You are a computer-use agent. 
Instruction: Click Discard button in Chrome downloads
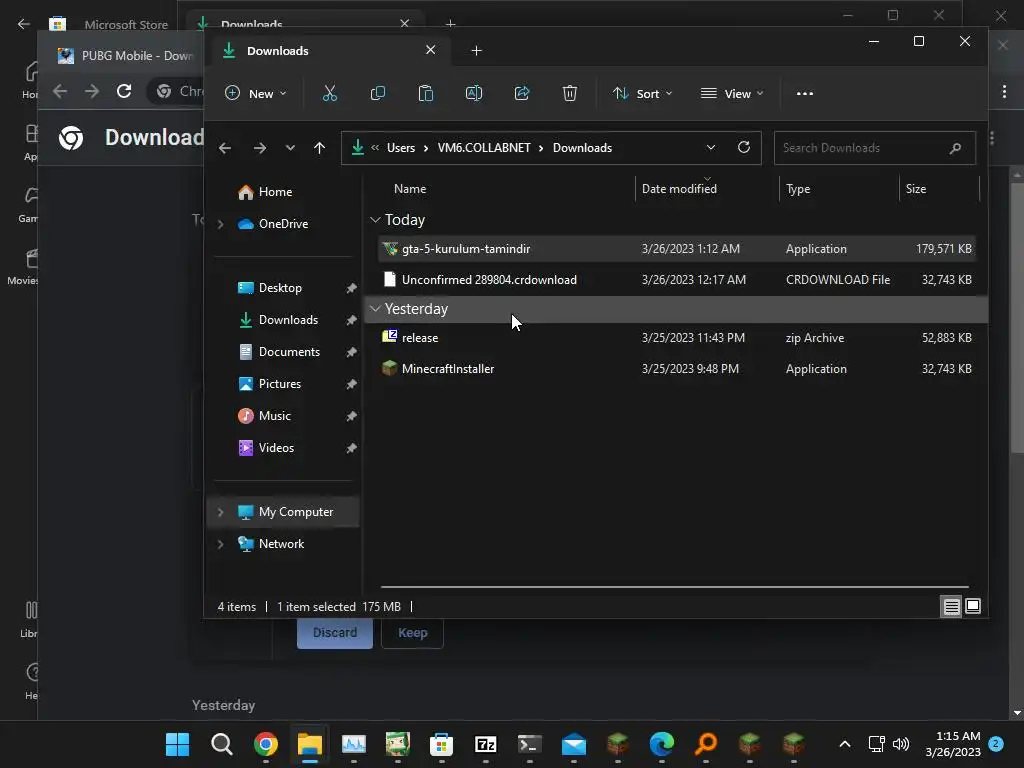pos(335,633)
